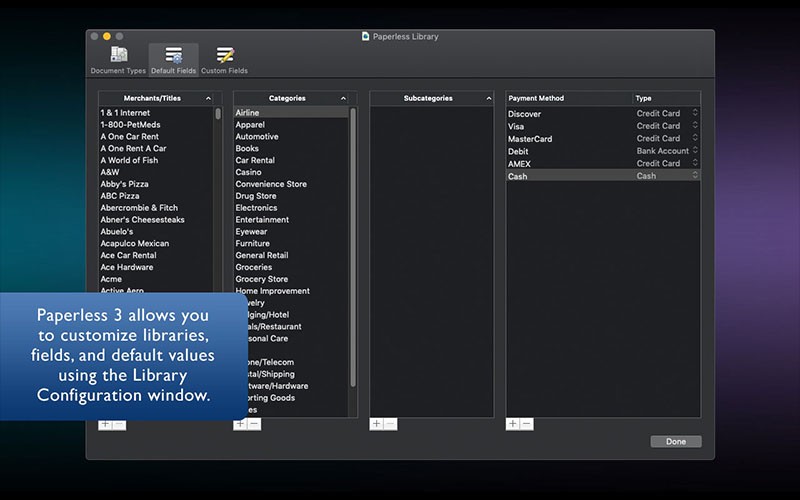The image size is (800, 500).
Task: Remove category using minus button
Action: pos(254,424)
